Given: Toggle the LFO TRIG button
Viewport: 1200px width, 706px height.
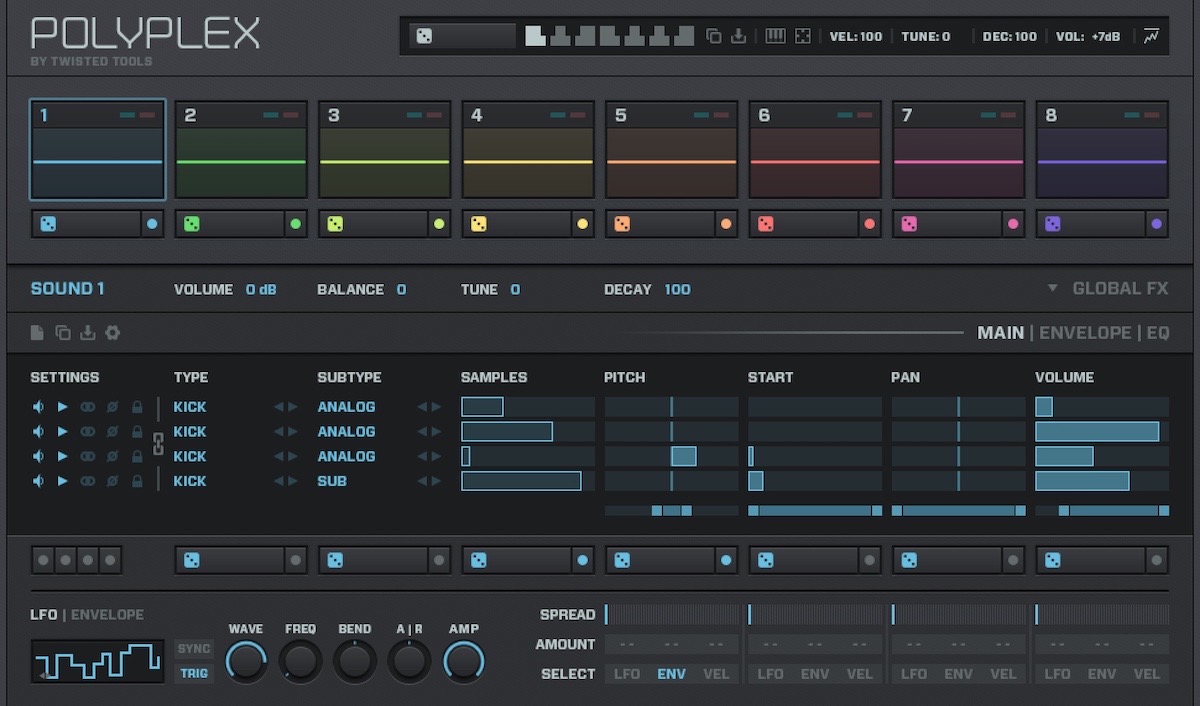Looking at the screenshot, I should click(194, 673).
